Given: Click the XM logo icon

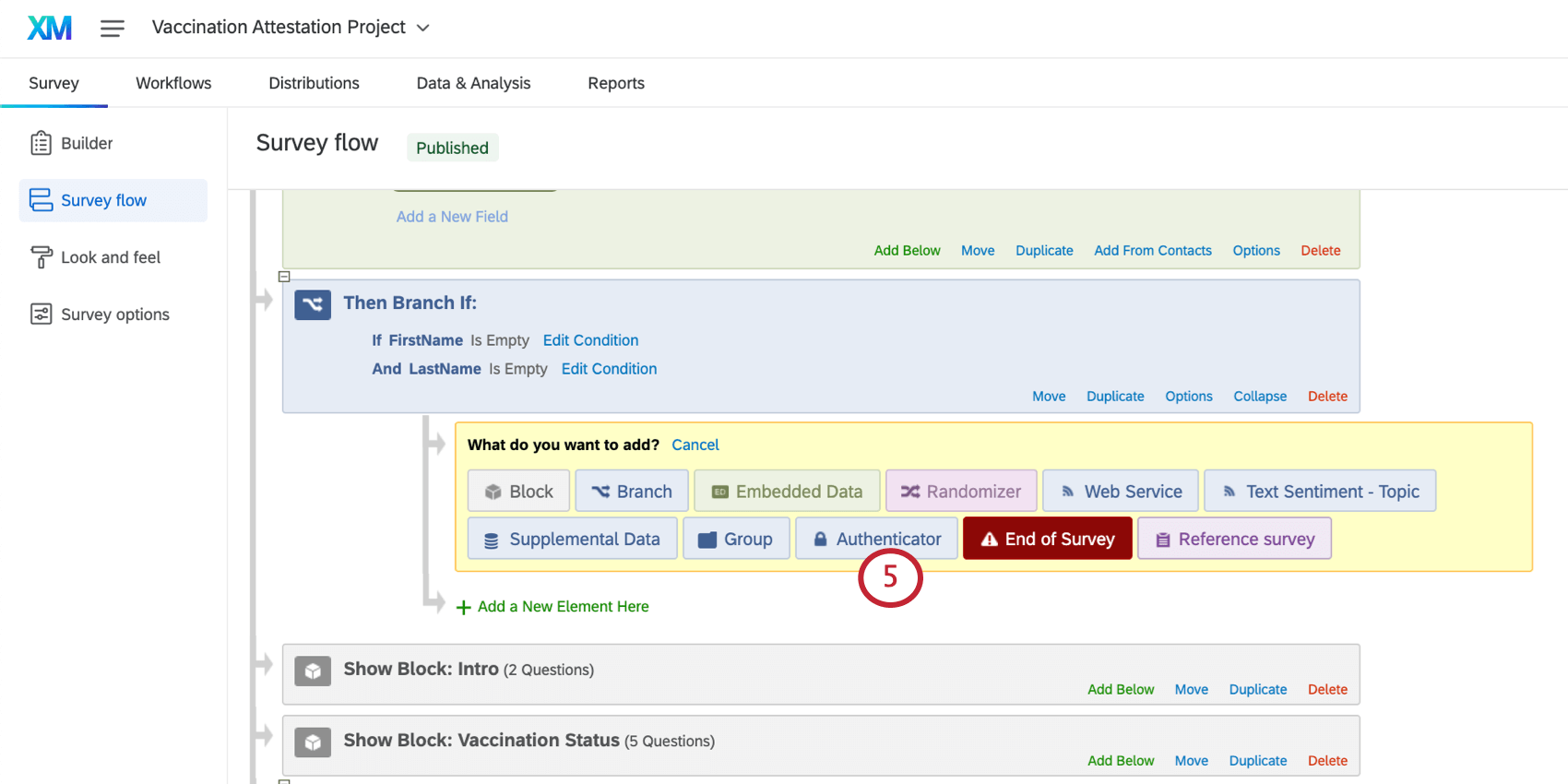Looking at the screenshot, I should [50, 28].
